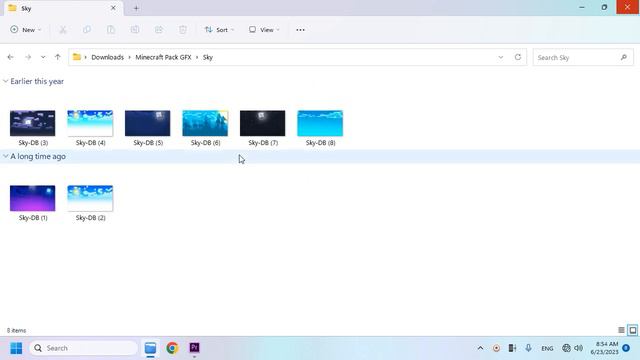Open the New item menu
Image resolution: width=640 pixels, height=360 pixels.
click(x=25, y=30)
